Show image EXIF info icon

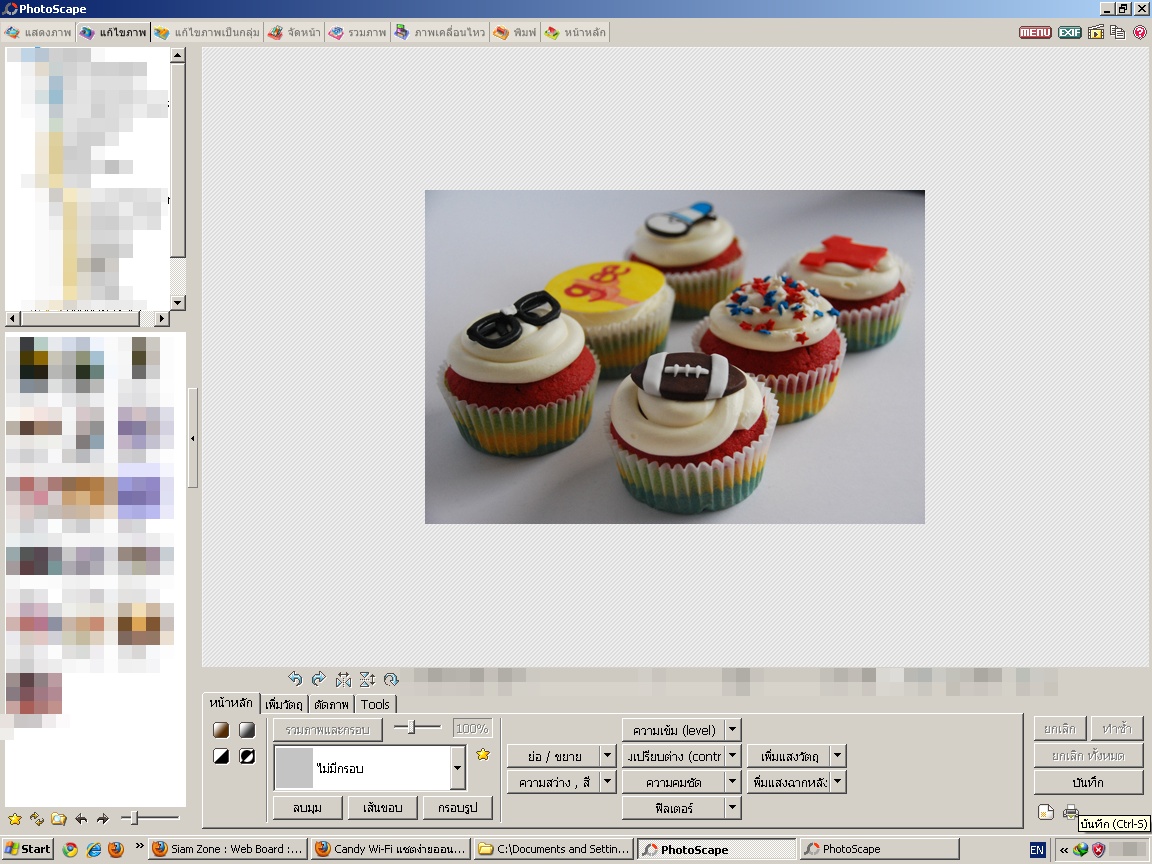(1070, 32)
